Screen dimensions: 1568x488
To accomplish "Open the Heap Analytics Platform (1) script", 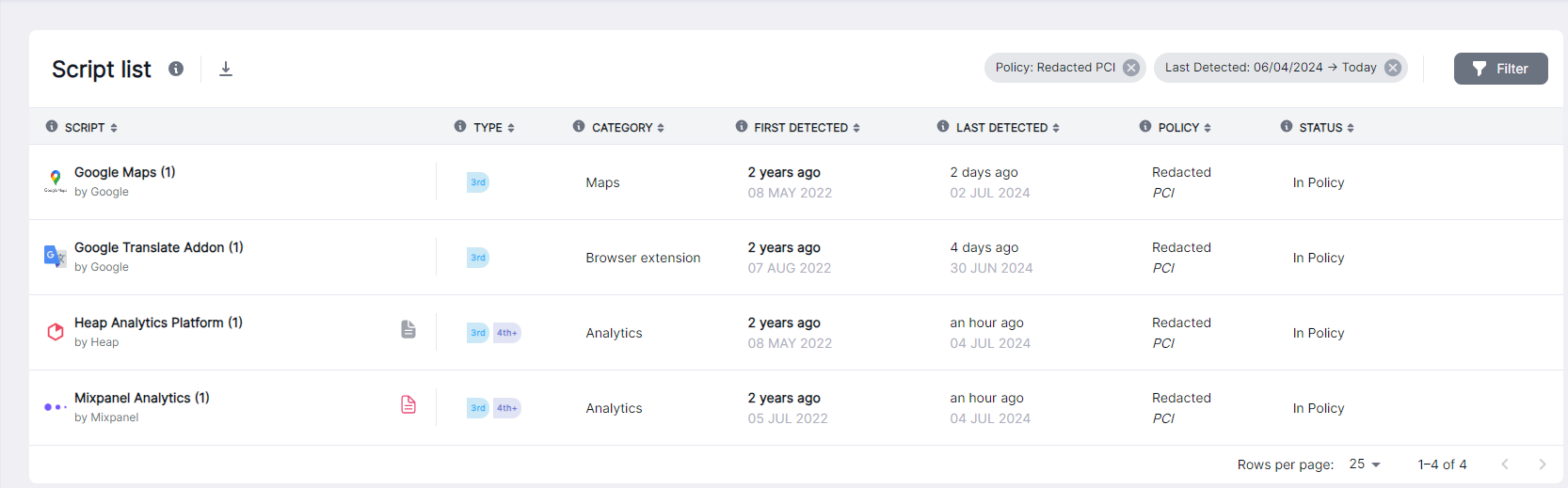I will tap(158, 323).
